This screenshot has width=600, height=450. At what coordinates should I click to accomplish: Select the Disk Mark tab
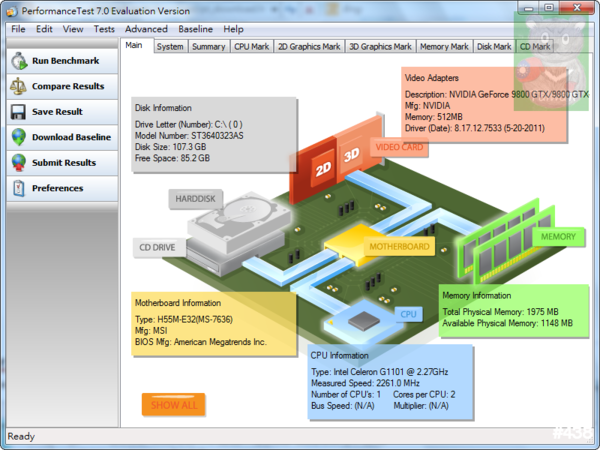(493, 46)
